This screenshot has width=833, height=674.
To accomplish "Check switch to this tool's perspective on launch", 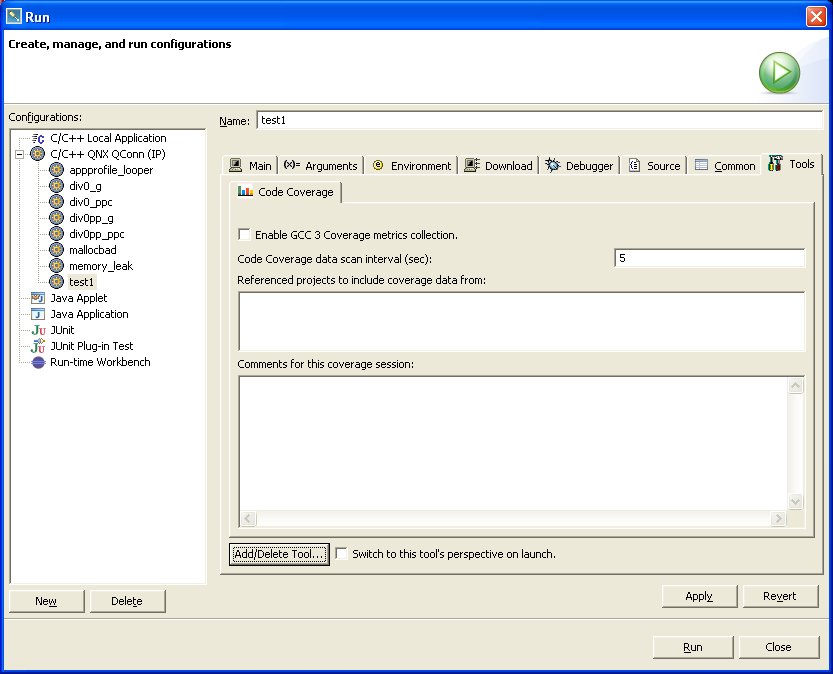I will tap(341, 553).
